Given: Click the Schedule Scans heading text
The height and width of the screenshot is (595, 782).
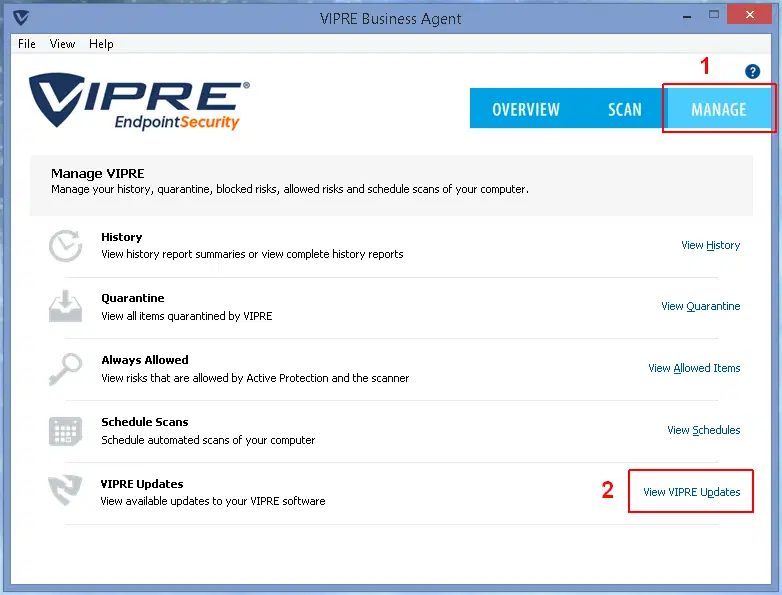Looking at the screenshot, I should pos(145,422).
